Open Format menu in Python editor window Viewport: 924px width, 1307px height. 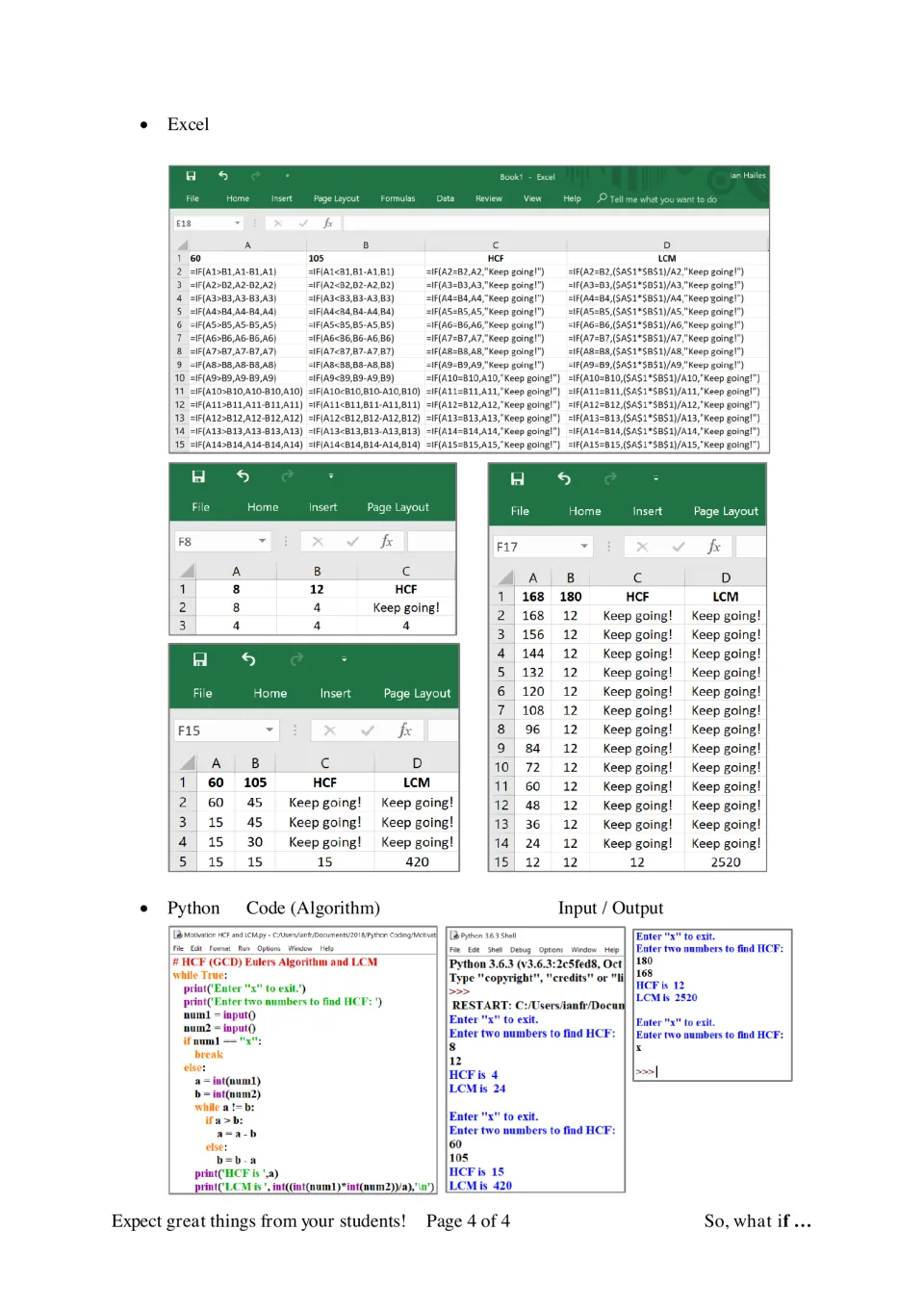tap(220, 949)
